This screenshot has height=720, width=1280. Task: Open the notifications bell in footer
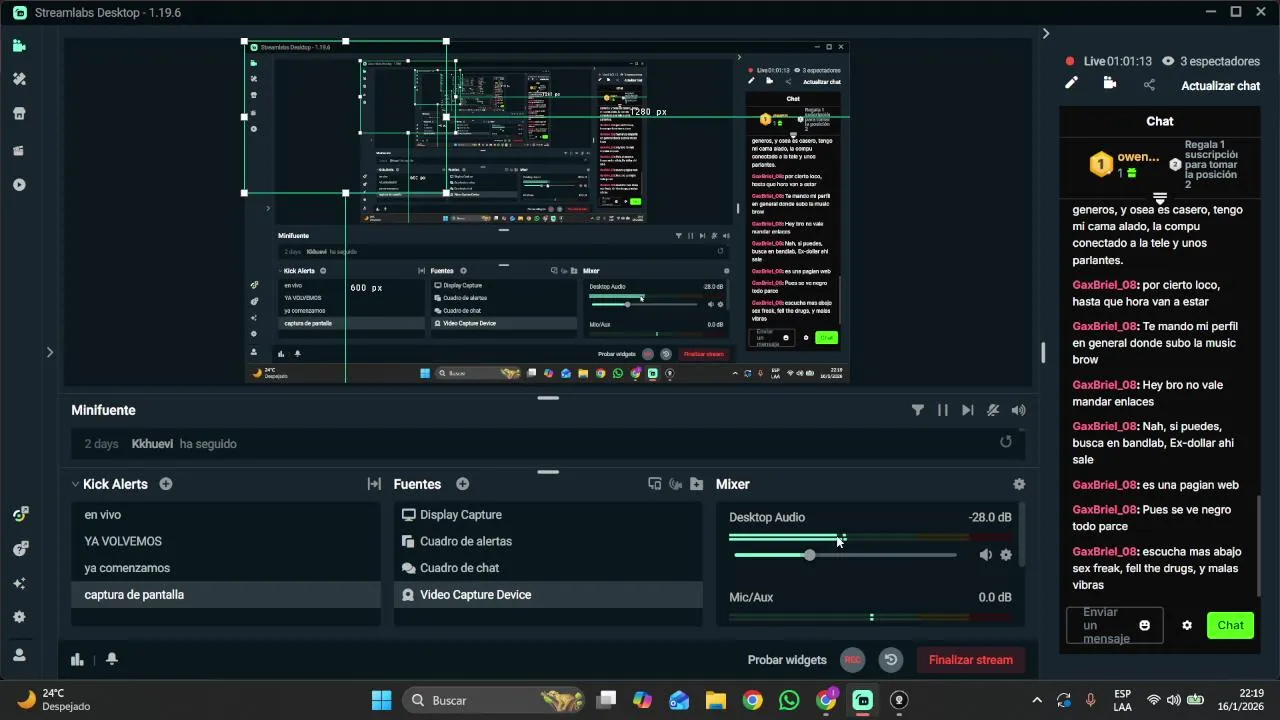pos(112,659)
